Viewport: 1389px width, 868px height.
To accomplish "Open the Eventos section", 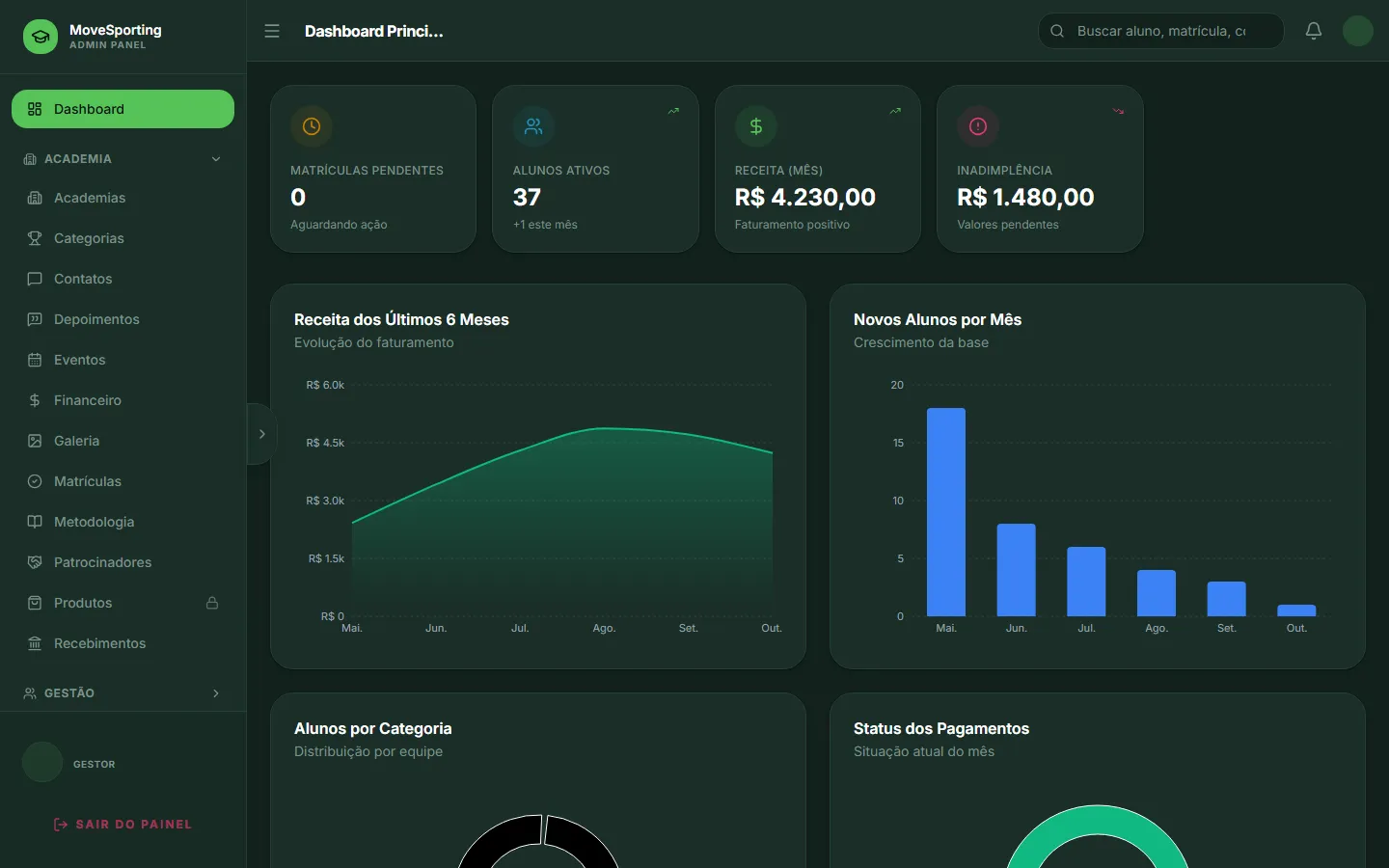I will pos(123,360).
